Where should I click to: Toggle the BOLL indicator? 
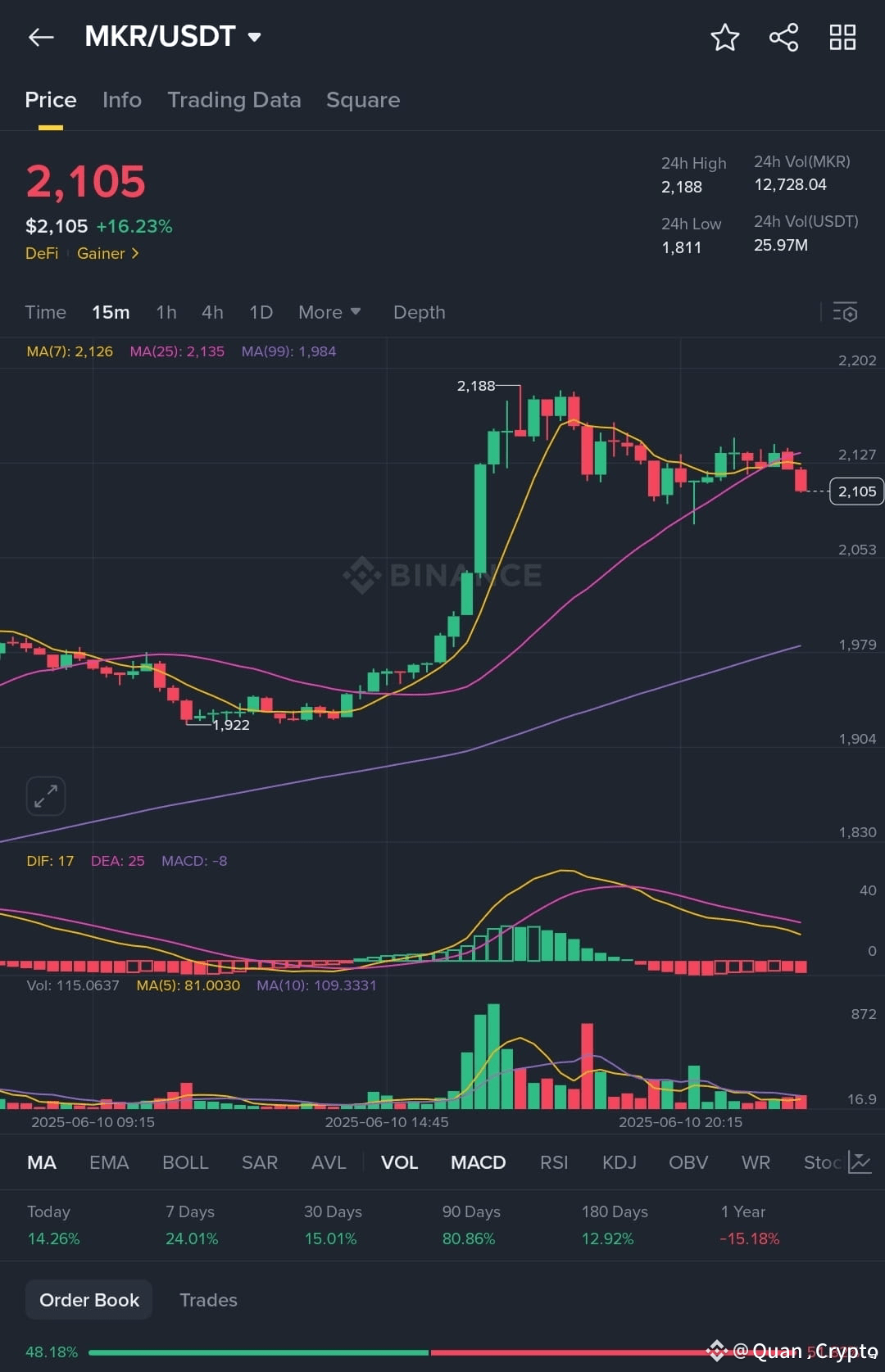click(185, 1162)
